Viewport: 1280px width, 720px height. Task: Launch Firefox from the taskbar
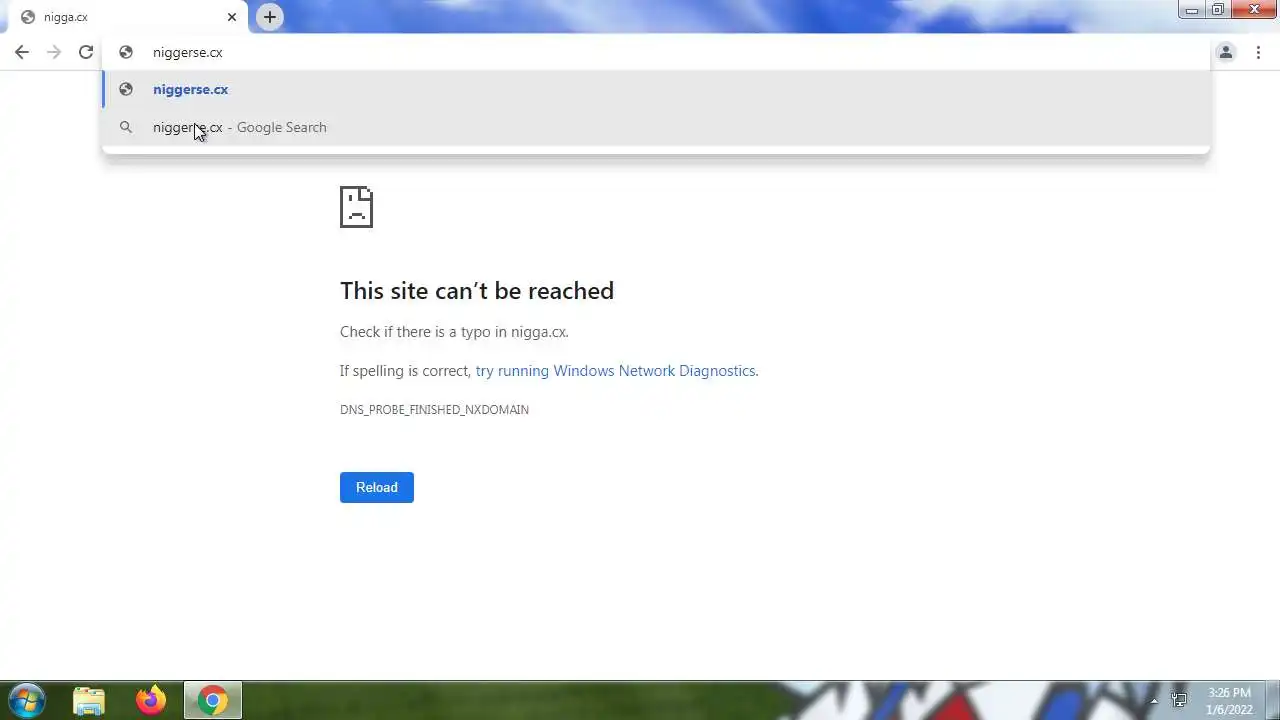pyautogui.click(x=151, y=700)
